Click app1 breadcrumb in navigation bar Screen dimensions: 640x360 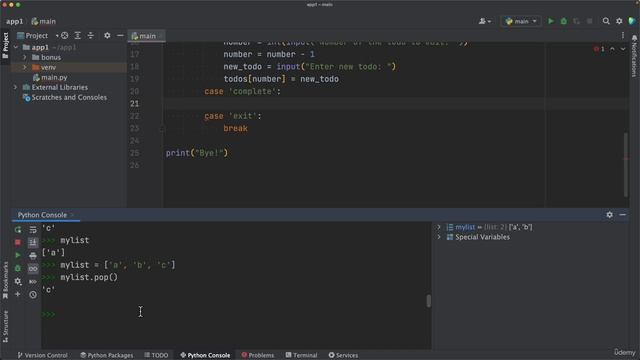click(14, 21)
